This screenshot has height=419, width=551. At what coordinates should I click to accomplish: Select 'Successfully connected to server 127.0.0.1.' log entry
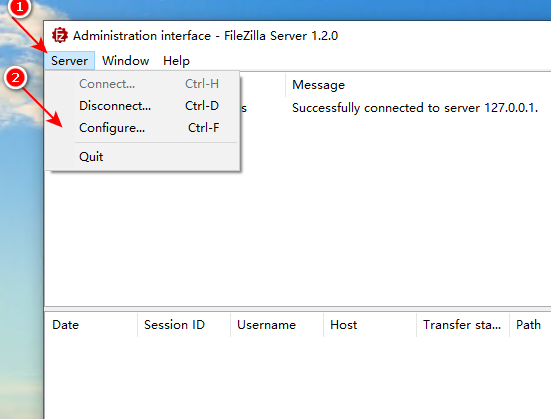415,108
